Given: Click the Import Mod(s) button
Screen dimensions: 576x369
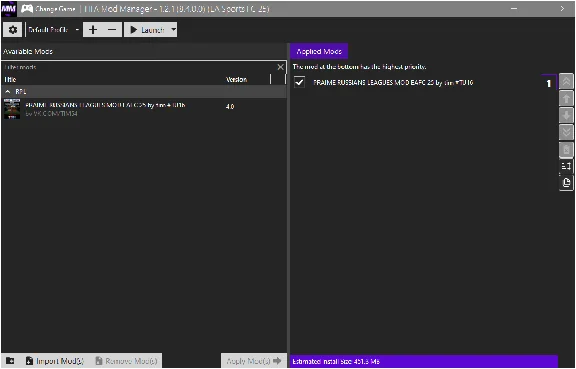Looking at the screenshot, I should (x=55, y=361).
